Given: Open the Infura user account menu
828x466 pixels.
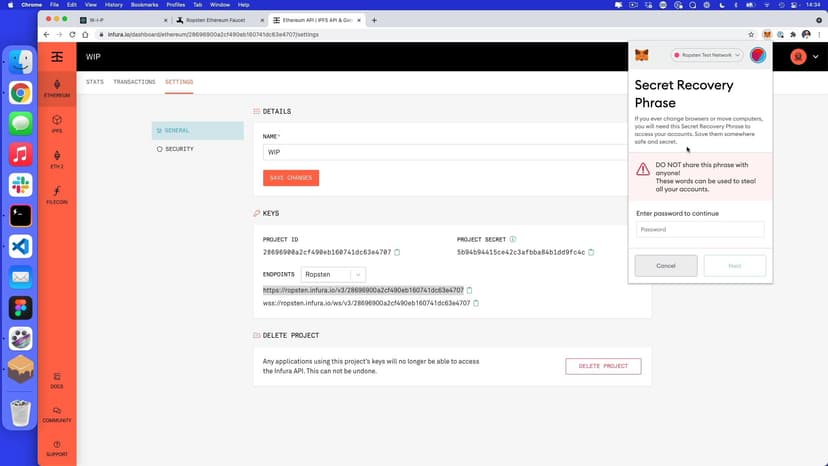Looking at the screenshot, I should coord(798,57).
